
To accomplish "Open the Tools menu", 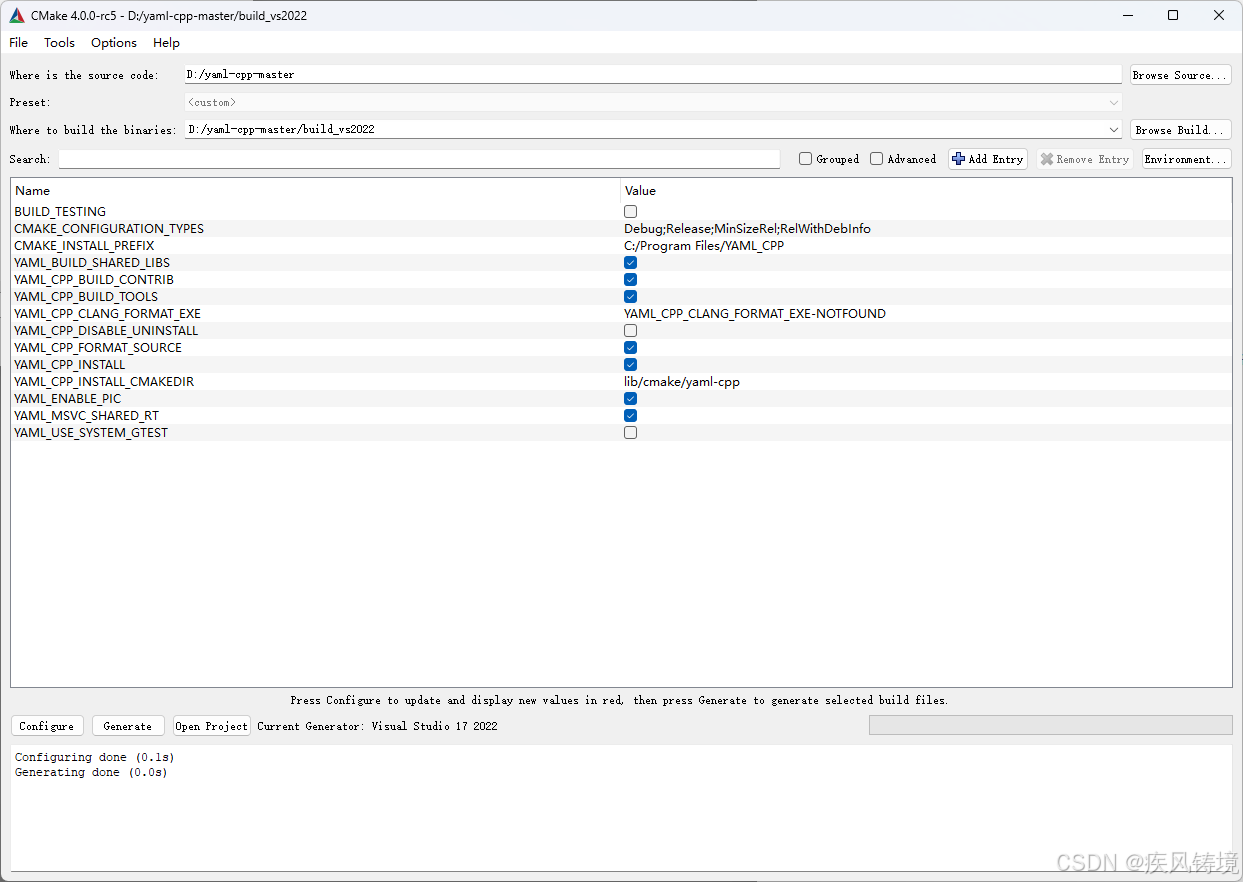I will tap(59, 43).
